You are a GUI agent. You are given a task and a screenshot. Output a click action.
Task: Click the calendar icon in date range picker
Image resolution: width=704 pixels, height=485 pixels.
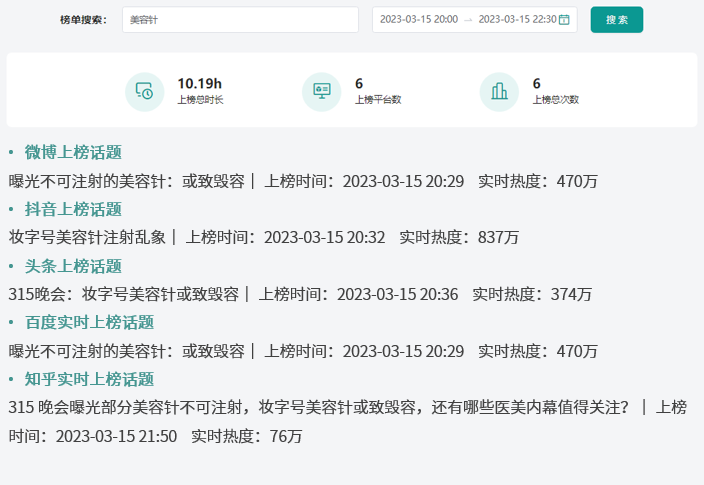(564, 20)
